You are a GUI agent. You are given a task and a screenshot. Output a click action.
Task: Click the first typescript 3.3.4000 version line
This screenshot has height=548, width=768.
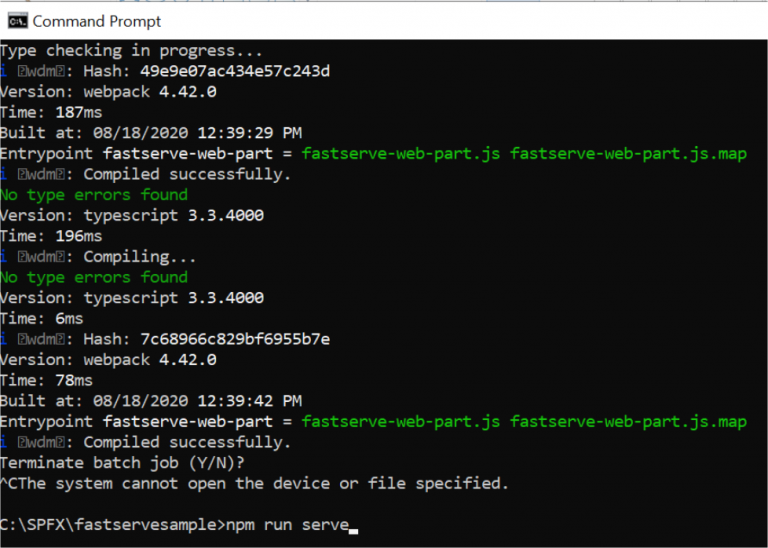click(x=132, y=215)
